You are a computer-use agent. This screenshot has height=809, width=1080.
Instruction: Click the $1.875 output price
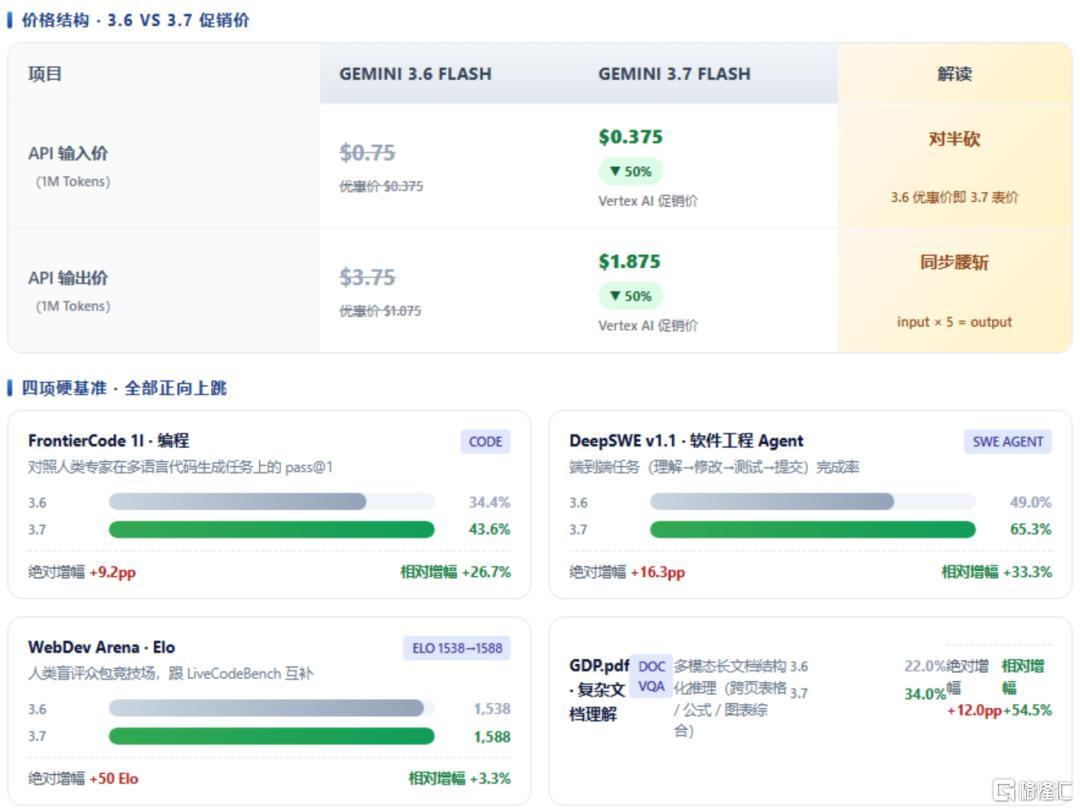630,262
